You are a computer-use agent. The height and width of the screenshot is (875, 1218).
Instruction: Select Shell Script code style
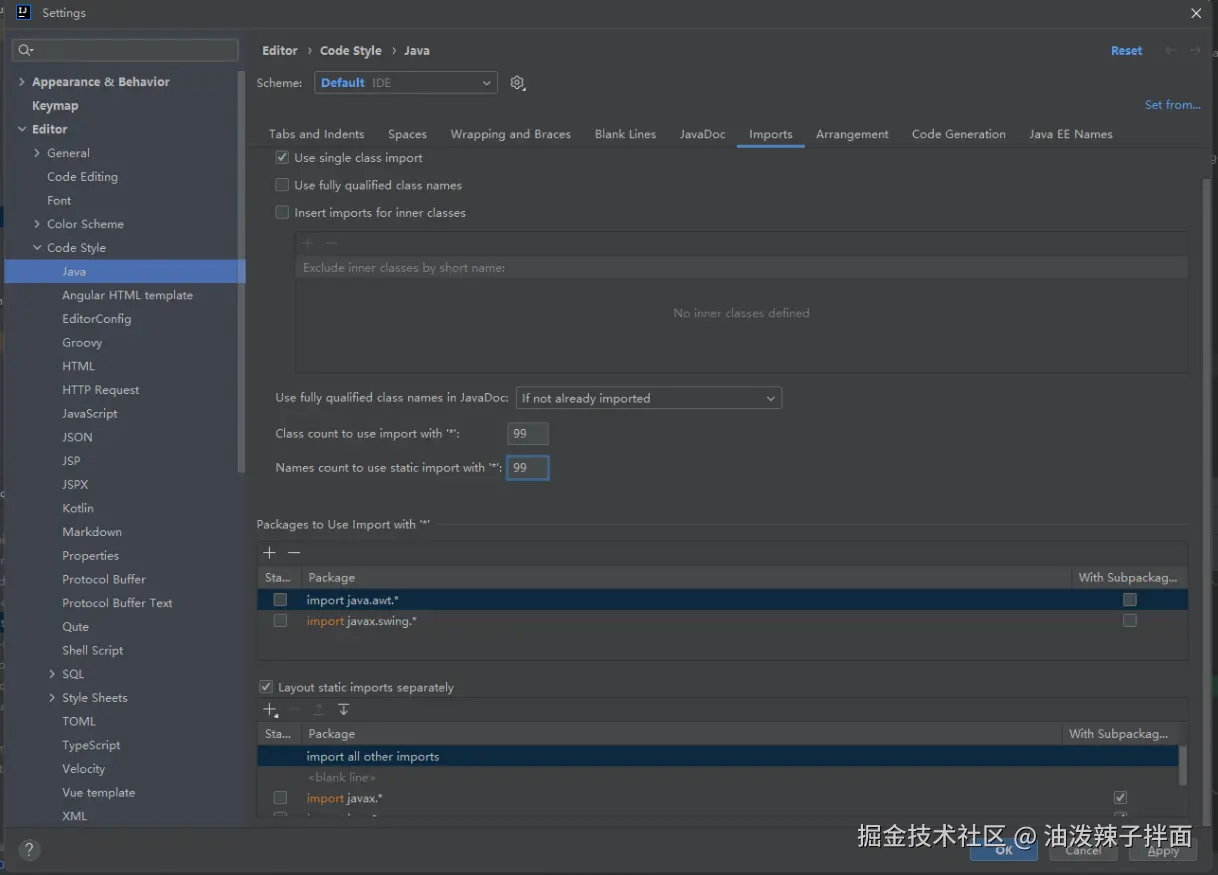pyautogui.click(x=93, y=650)
